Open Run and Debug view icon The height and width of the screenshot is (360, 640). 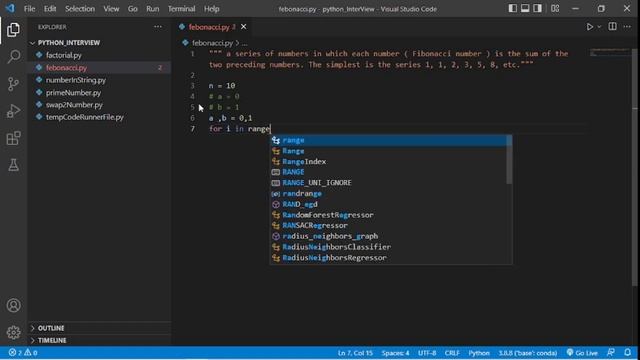[x=13, y=111]
